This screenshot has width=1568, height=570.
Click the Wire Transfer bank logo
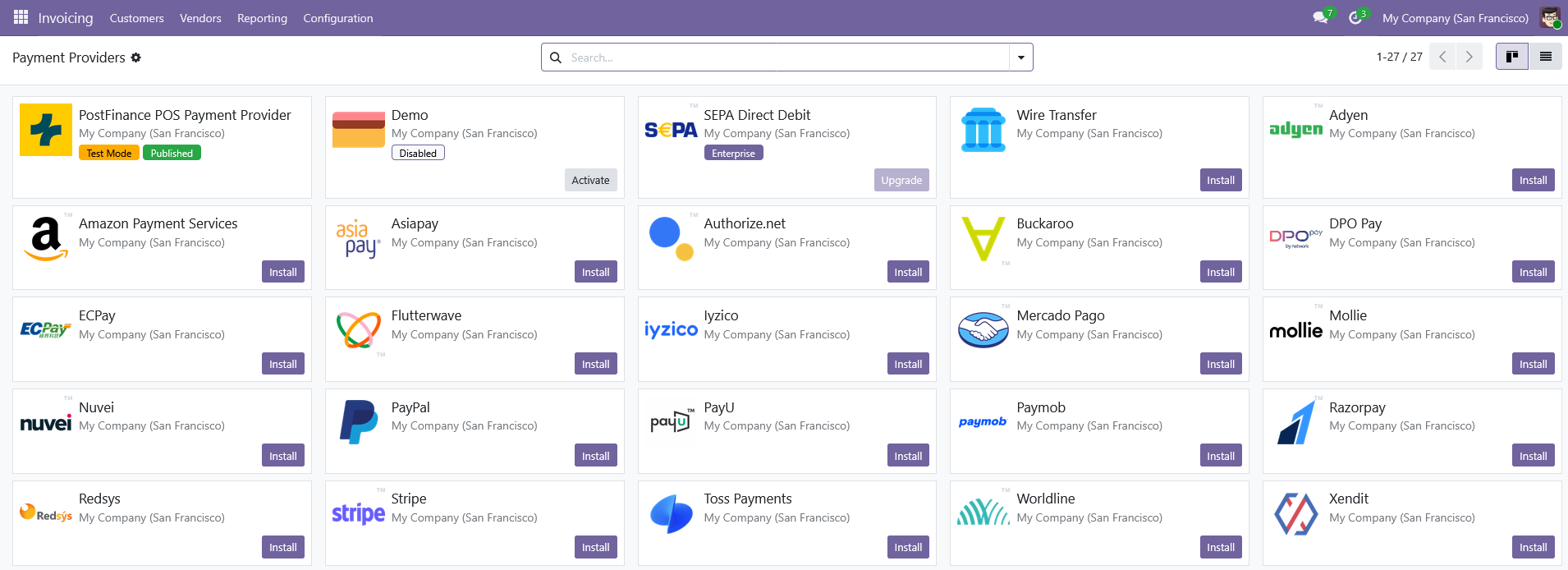[x=983, y=130]
